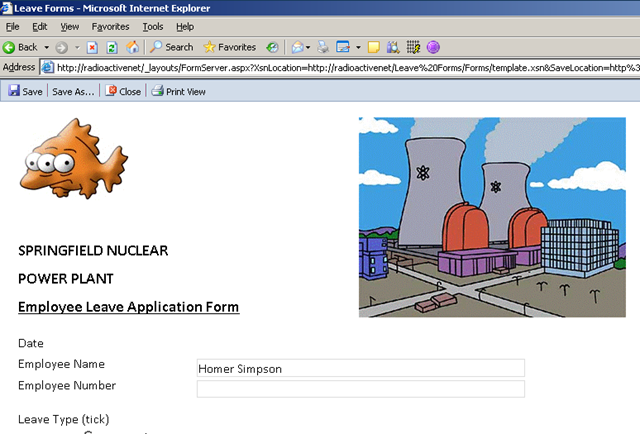Open the History globe icon
Image resolution: width=640 pixels, height=434 pixels.
(272, 47)
